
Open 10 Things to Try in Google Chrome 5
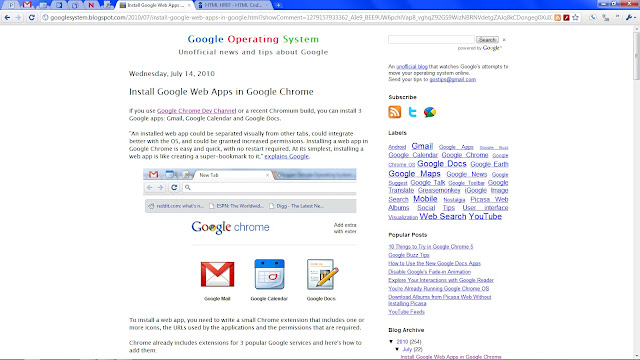[431, 247]
